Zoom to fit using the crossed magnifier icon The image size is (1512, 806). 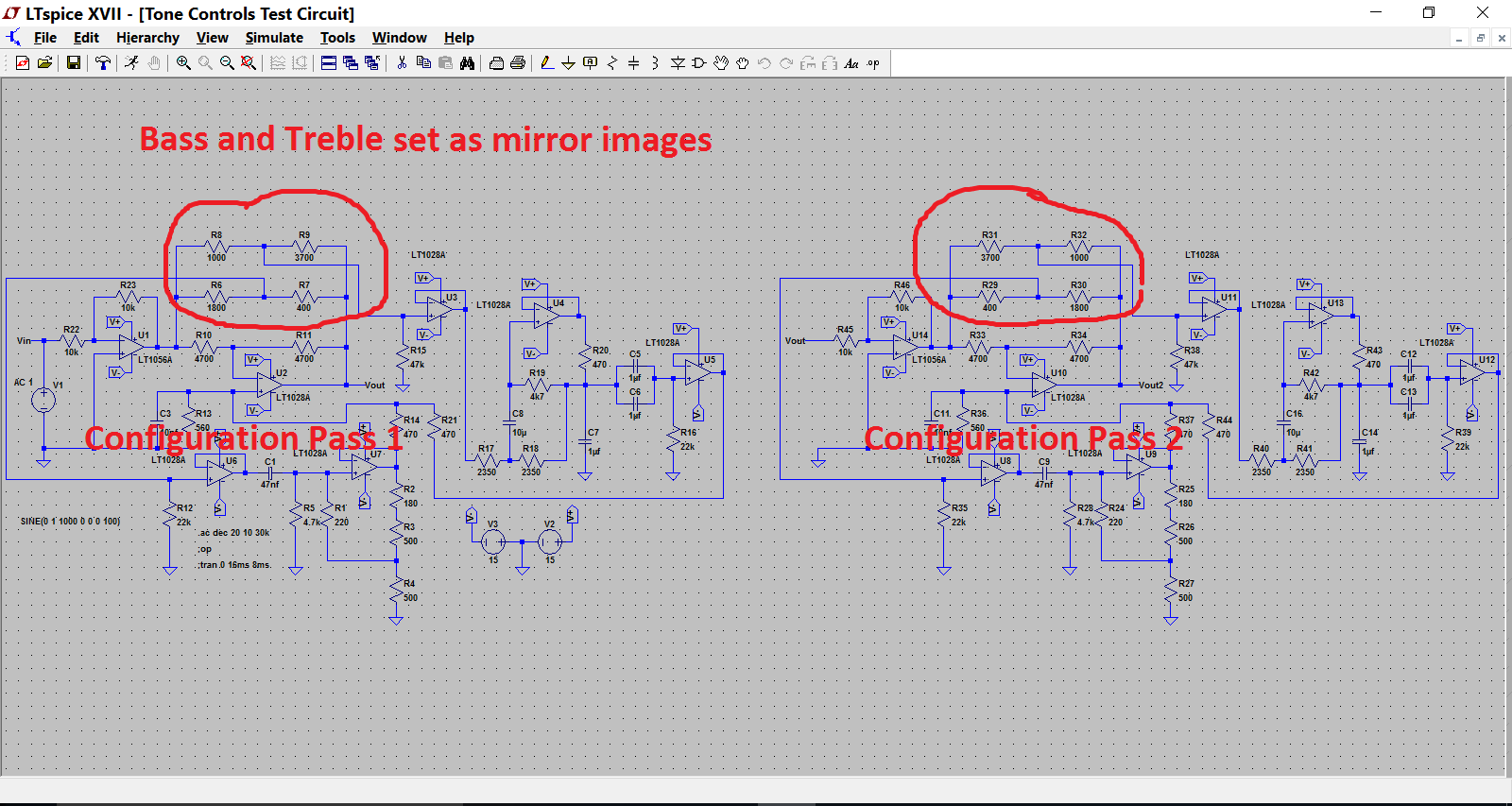point(249,63)
